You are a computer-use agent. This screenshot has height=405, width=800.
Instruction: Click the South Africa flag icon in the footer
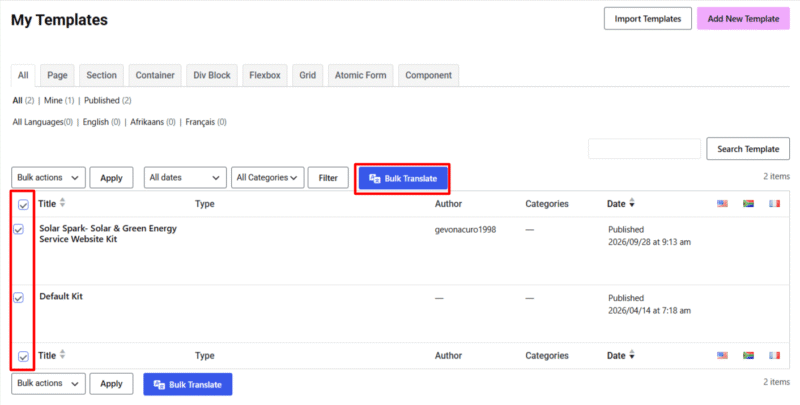click(748, 356)
